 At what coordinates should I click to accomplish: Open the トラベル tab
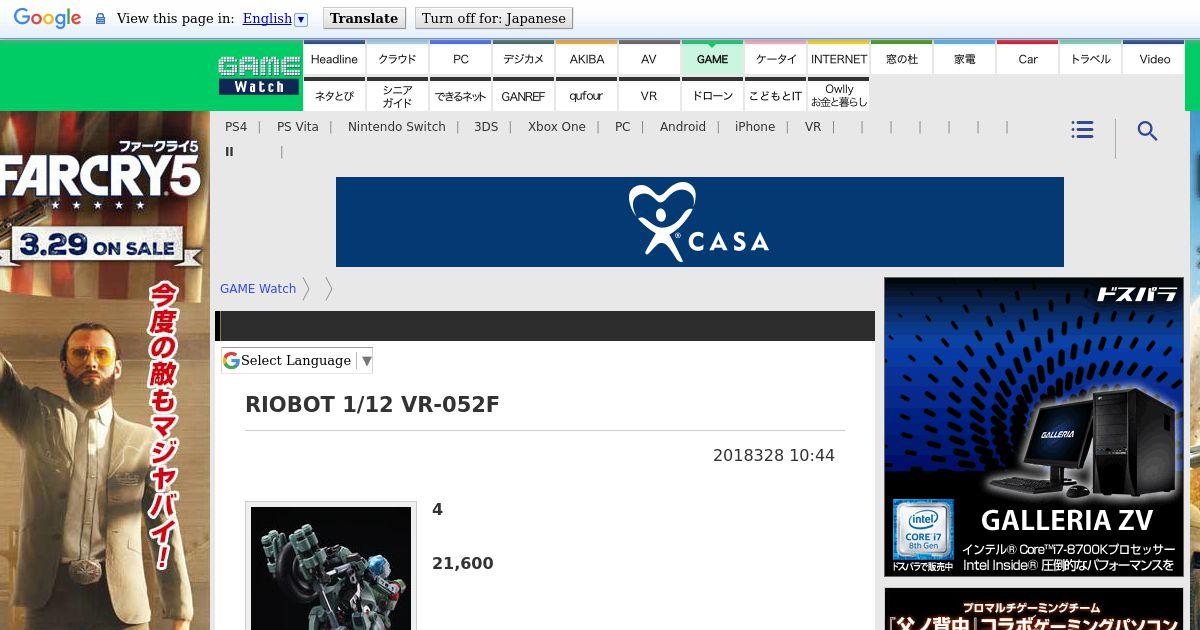click(x=1090, y=58)
